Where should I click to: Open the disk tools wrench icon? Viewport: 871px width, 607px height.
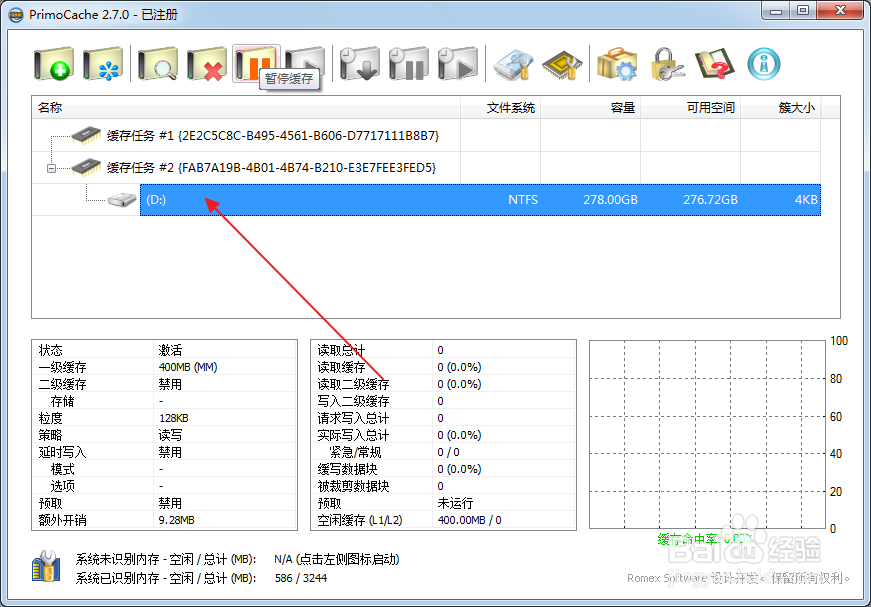514,64
